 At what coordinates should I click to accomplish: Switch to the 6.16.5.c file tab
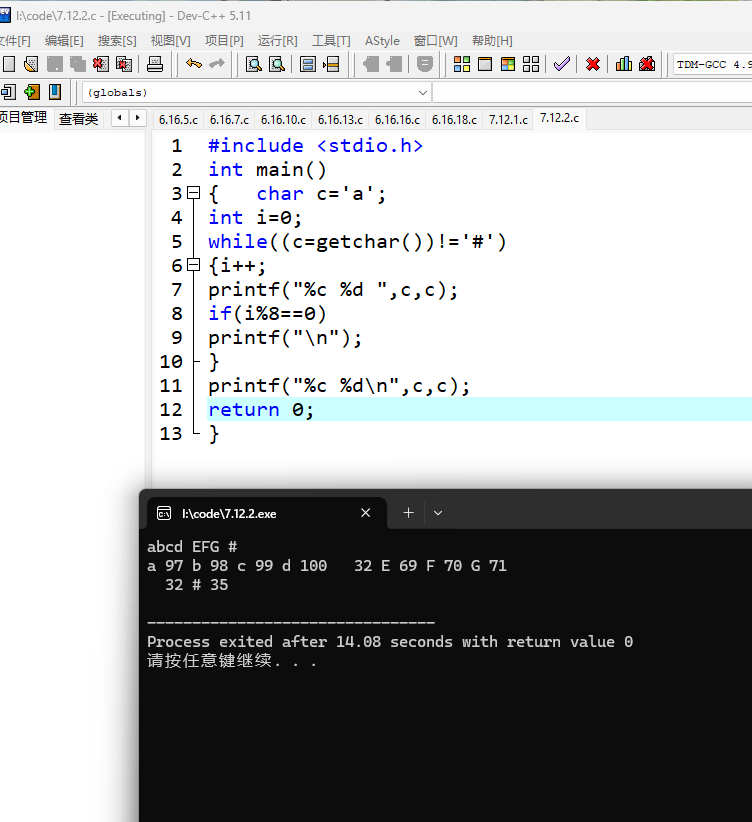[x=178, y=120]
